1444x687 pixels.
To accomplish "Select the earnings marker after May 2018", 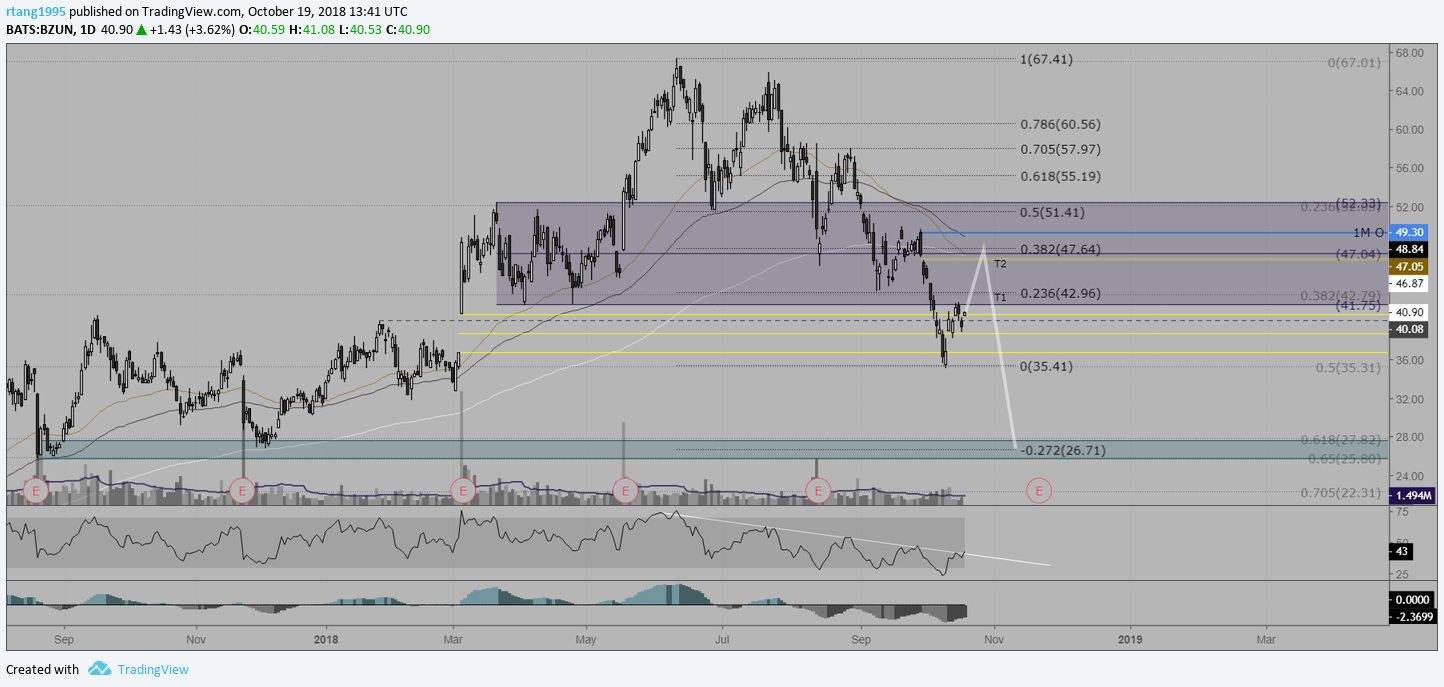I will coord(625,490).
